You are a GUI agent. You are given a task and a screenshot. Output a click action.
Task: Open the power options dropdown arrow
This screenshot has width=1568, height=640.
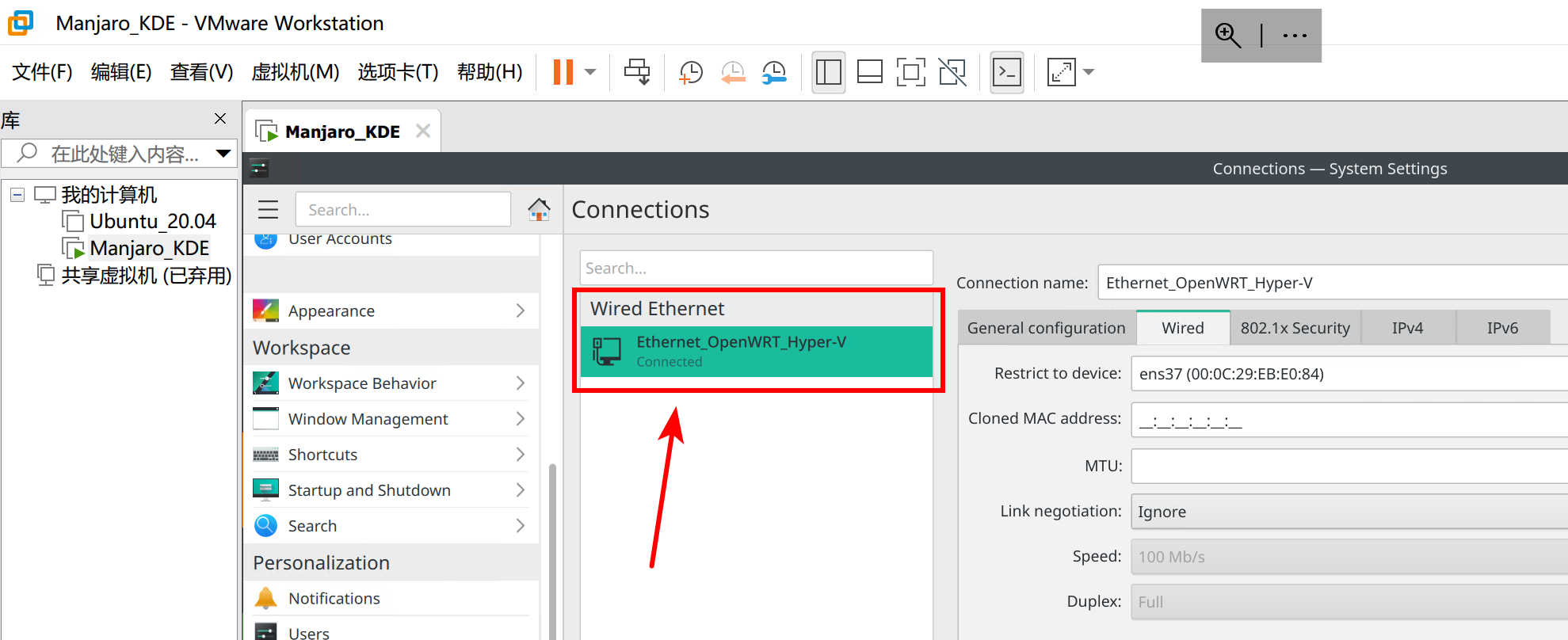(x=590, y=72)
